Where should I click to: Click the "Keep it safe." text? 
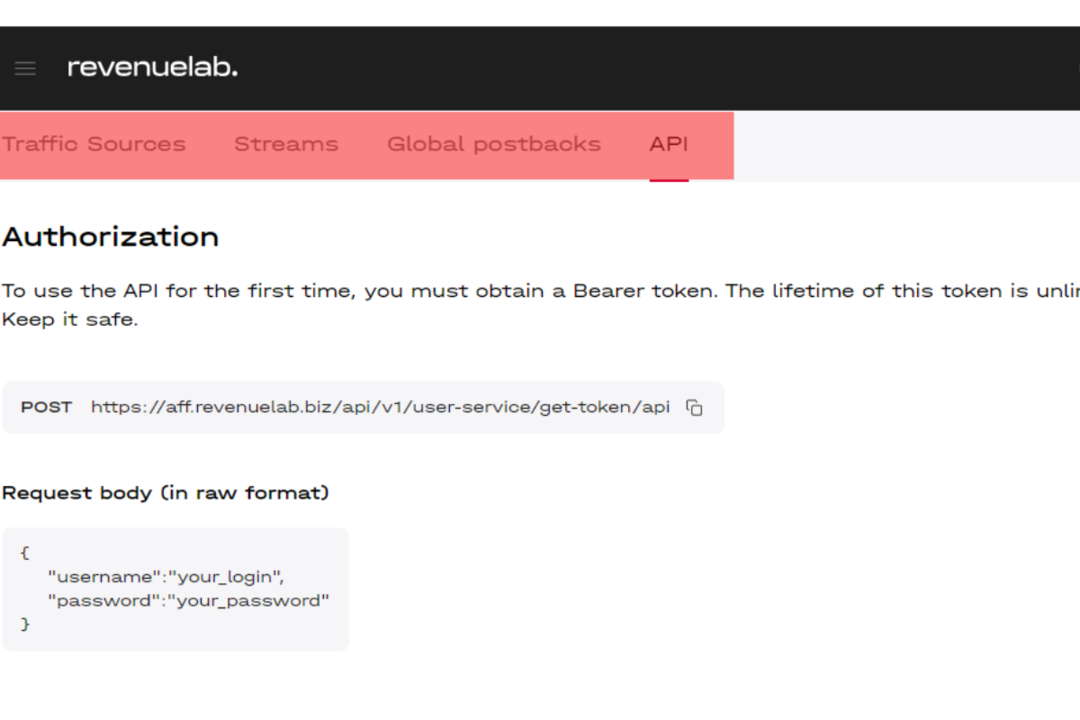point(69,320)
